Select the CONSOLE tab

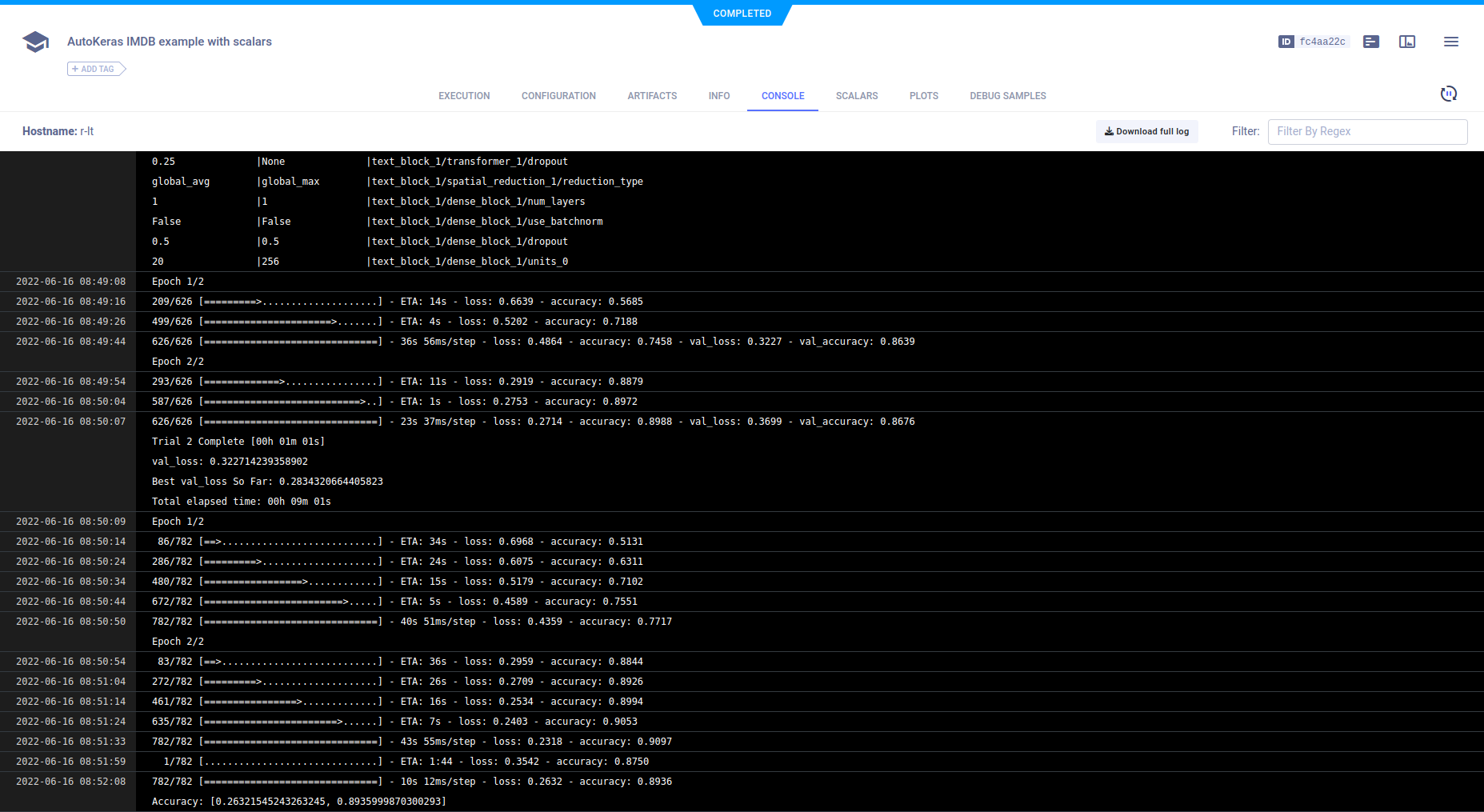pos(782,96)
